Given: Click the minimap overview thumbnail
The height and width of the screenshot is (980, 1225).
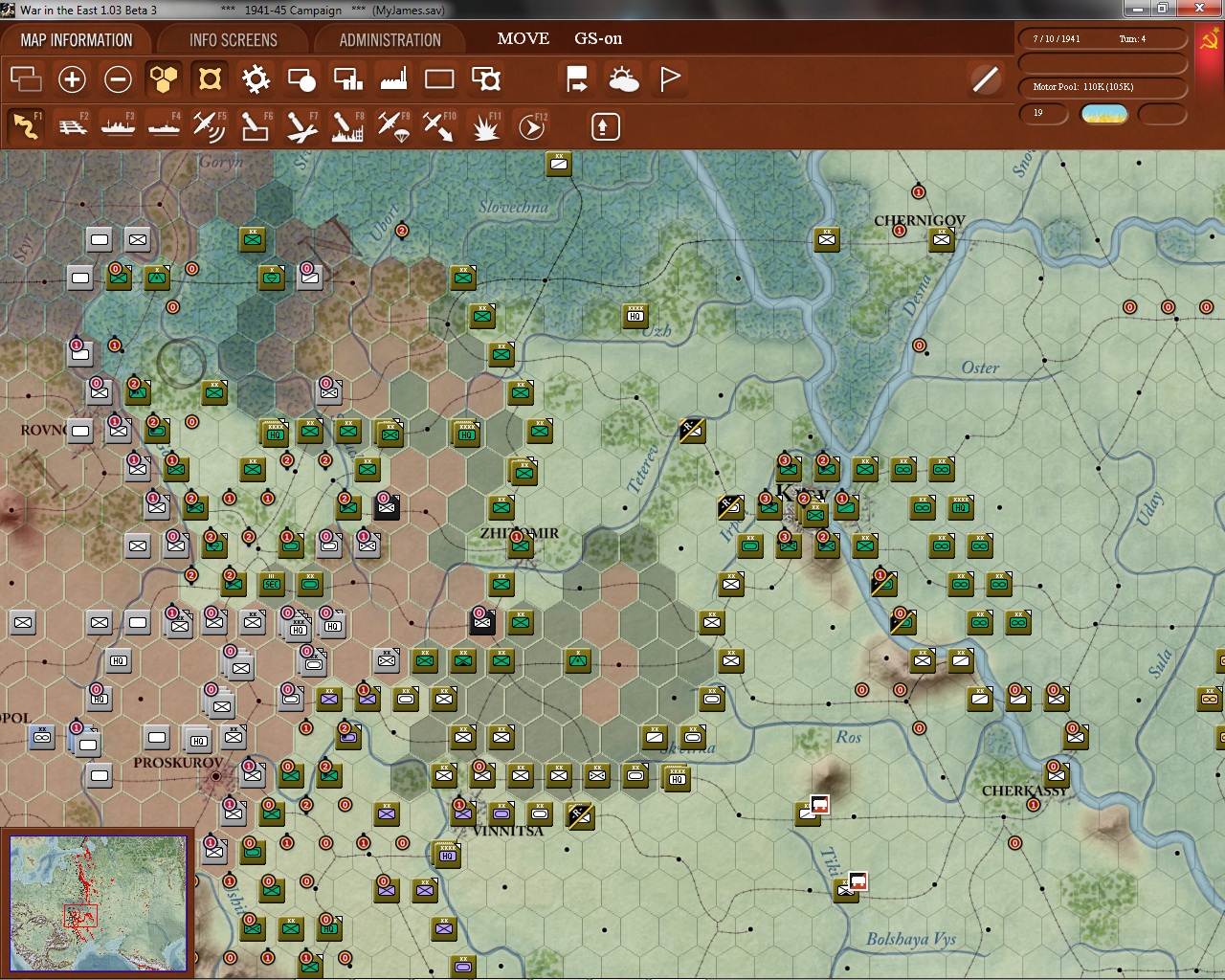Looking at the screenshot, I should (98, 902).
